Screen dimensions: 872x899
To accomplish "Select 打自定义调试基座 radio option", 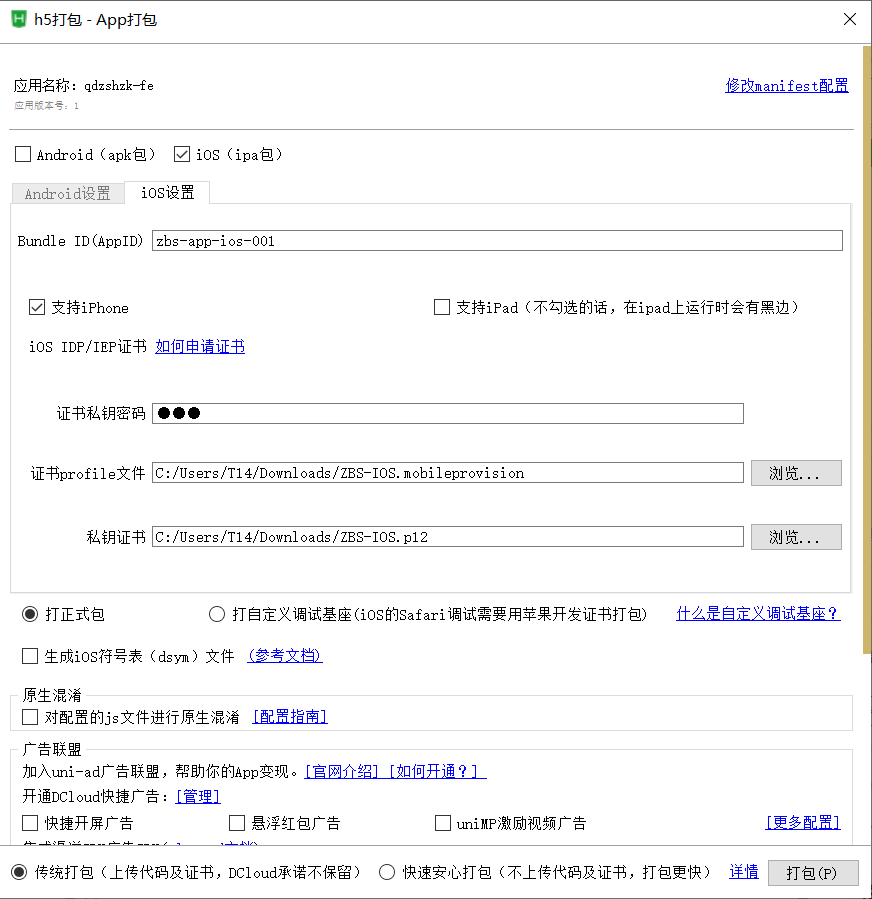I will point(217,613).
